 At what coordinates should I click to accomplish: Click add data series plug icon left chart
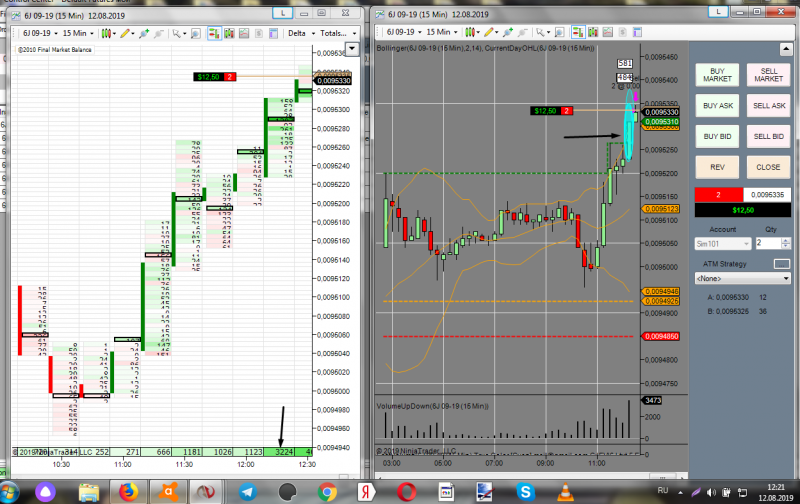144,34
